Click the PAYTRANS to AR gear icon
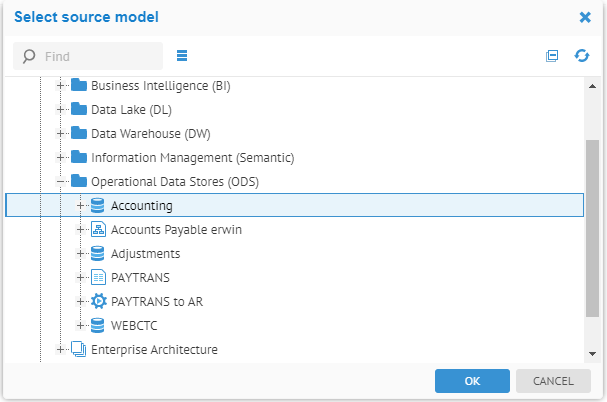The width and height of the screenshot is (607, 402). tap(98, 302)
